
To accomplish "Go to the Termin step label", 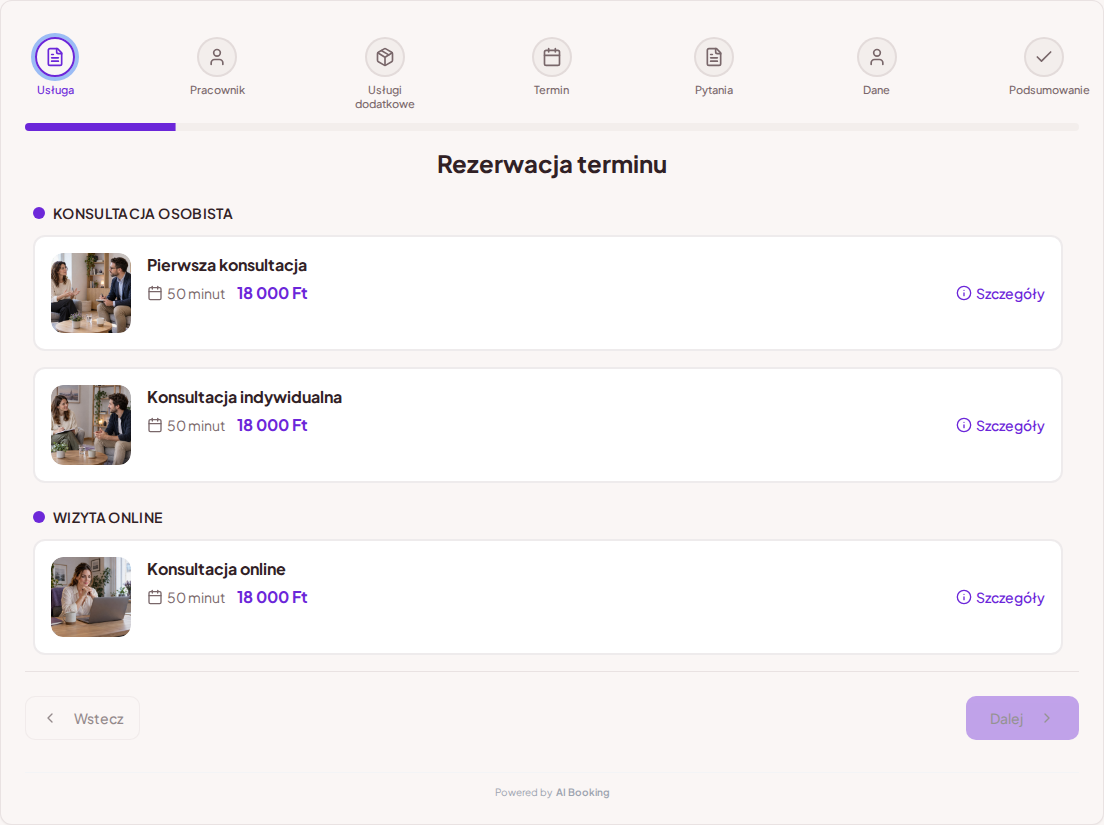I will (x=551, y=90).
